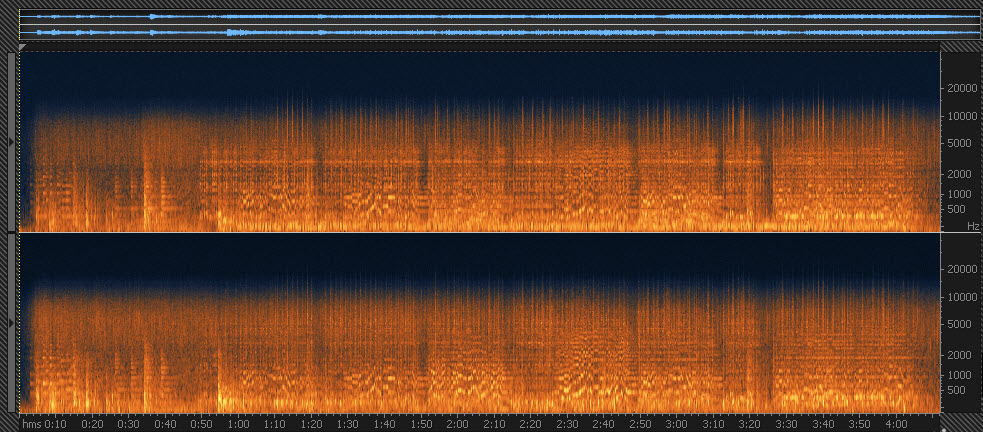Click the 'hms' label on time ruler
983x432 pixels.
(x=31, y=424)
